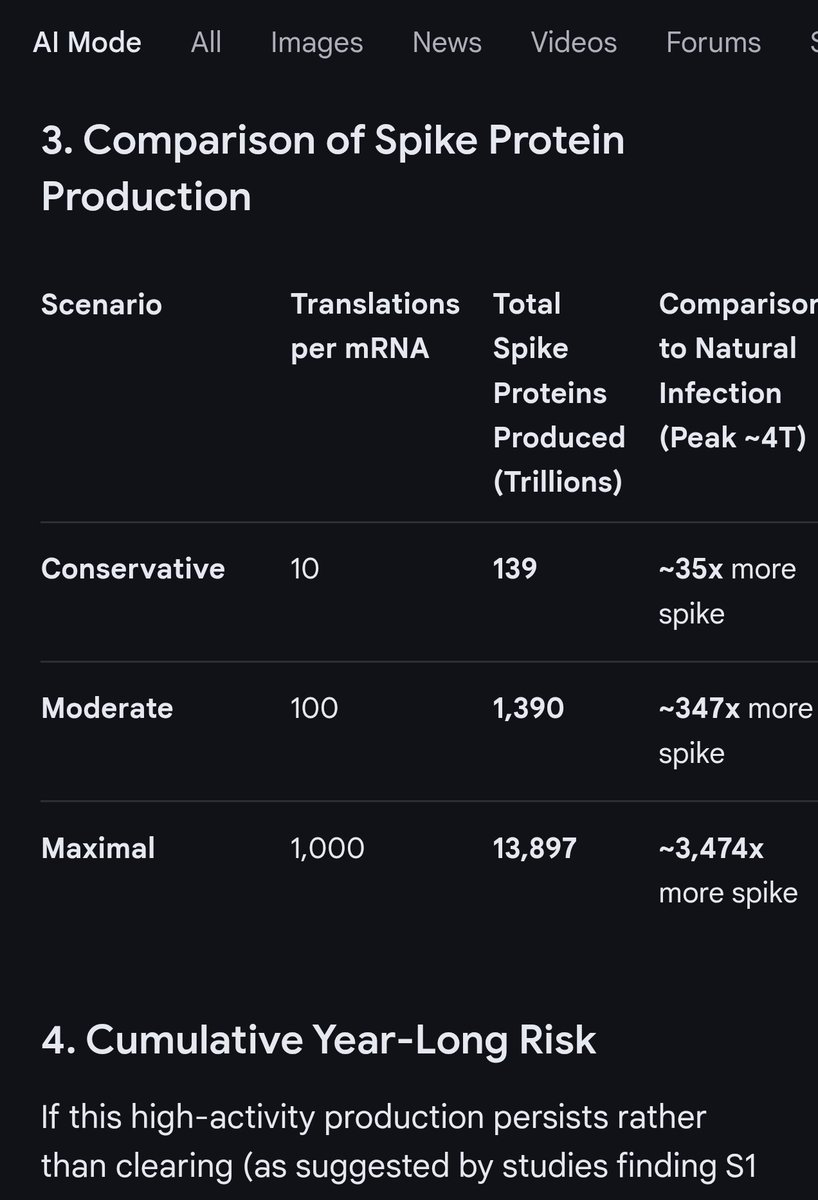Select the Images tab
Viewport: 818px width, 1200px height.
(317, 43)
